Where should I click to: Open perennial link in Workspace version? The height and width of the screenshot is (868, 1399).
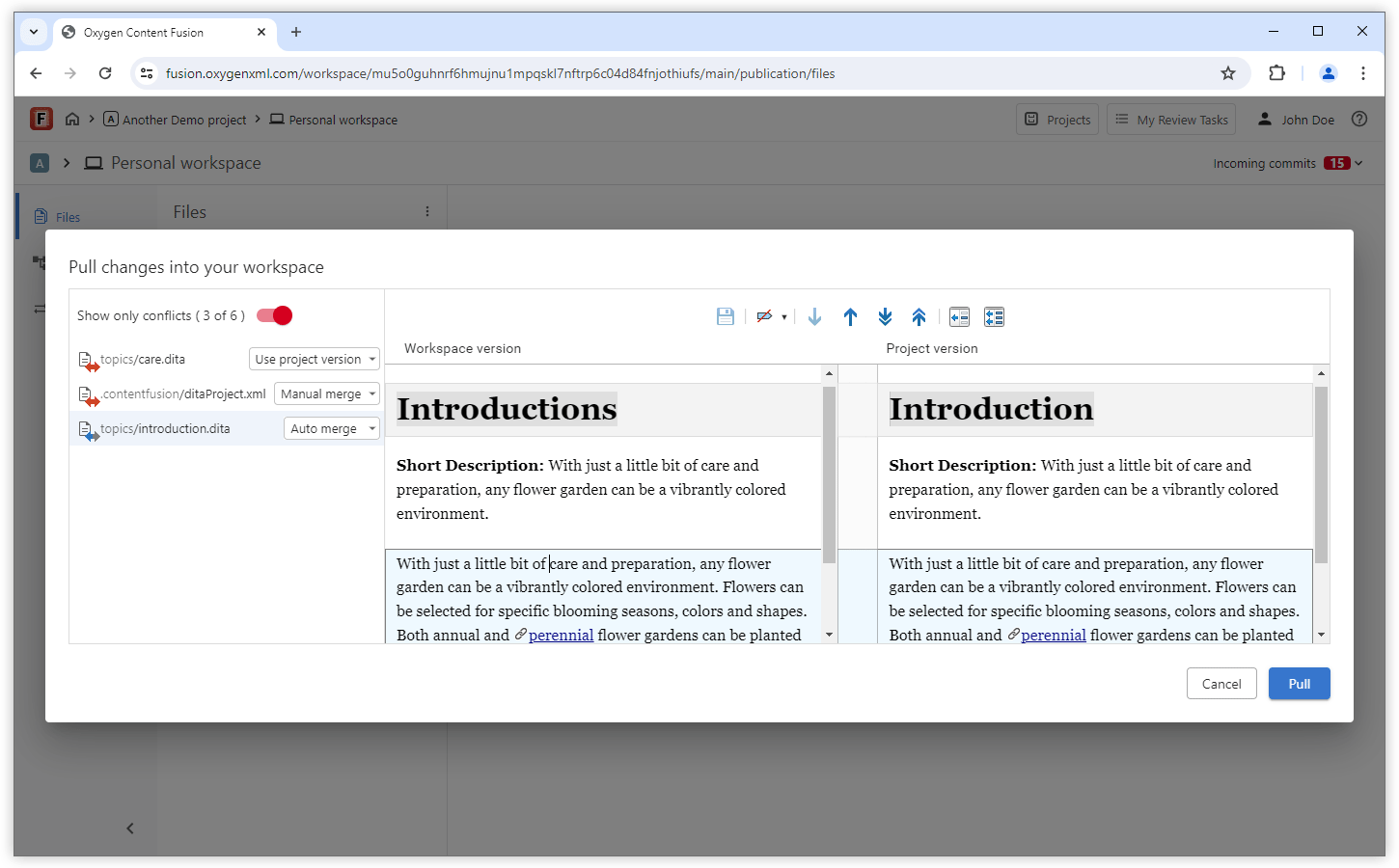(x=561, y=635)
